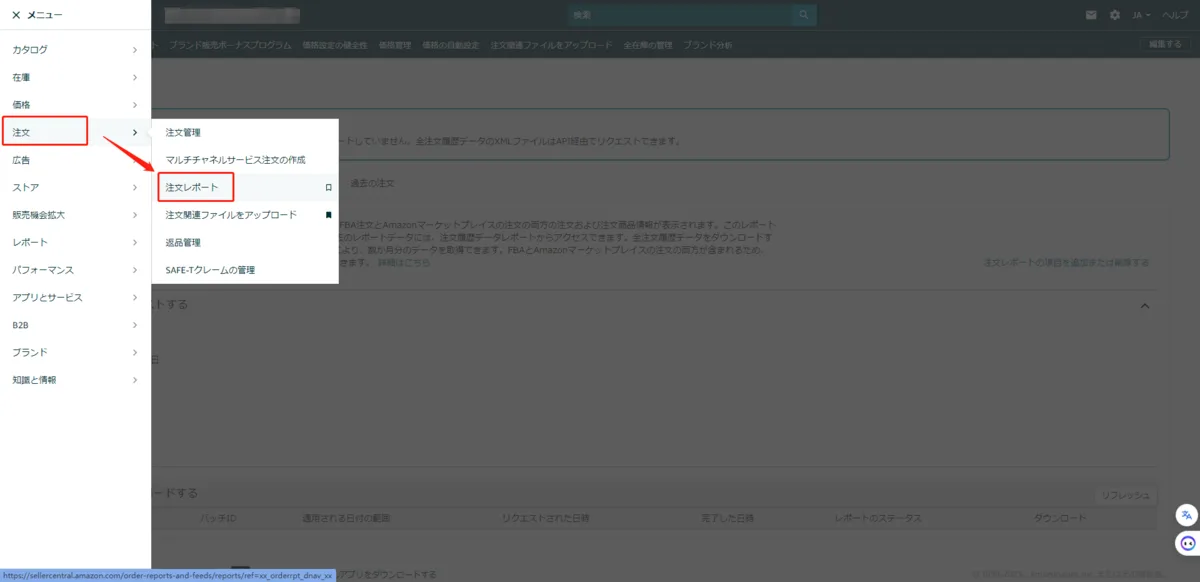Open 価格管理 shortcut in top bar
The height and width of the screenshot is (582, 1200).
pyautogui.click(x=395, y=45)
